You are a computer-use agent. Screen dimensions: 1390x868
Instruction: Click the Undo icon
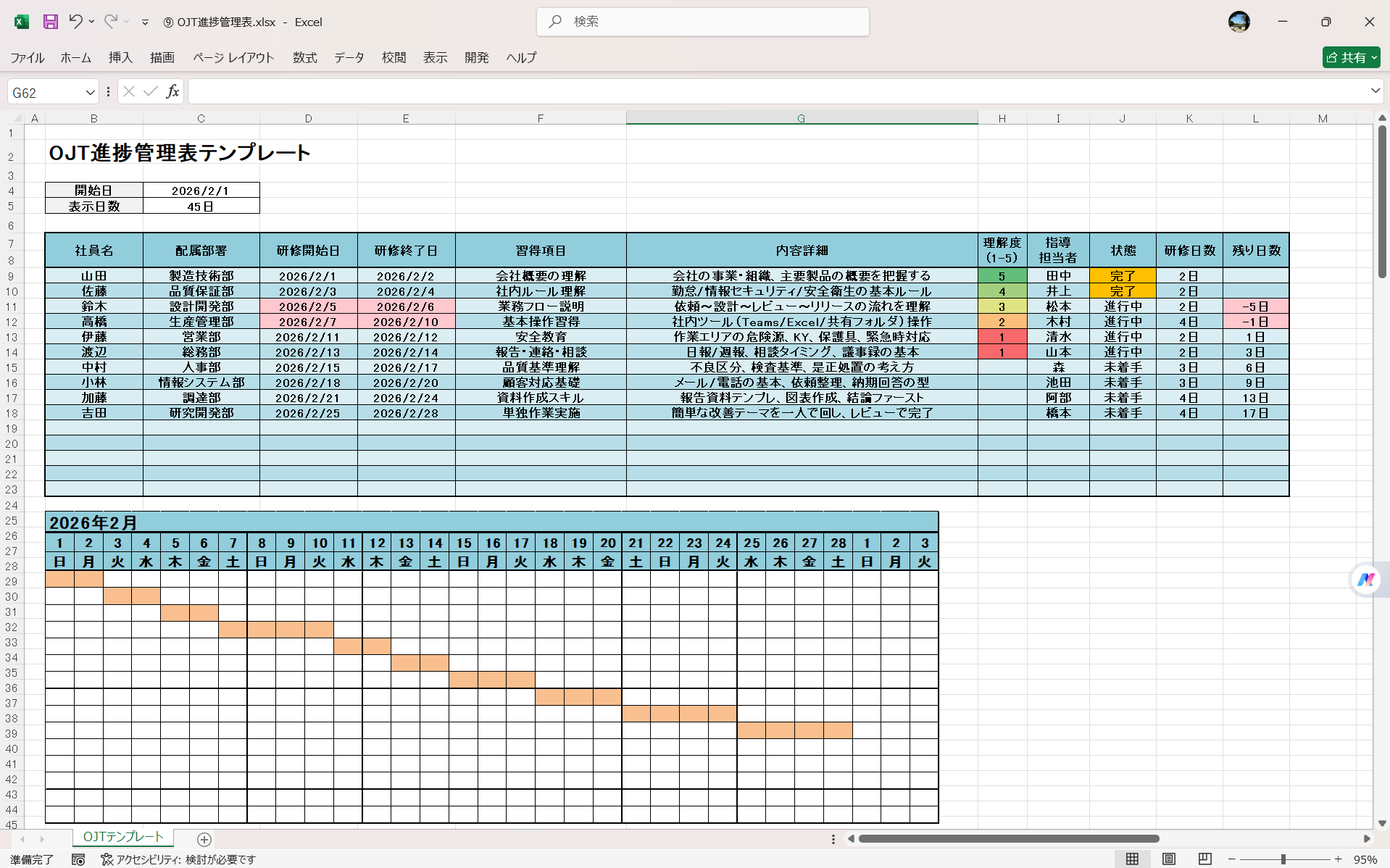(75, 22)
